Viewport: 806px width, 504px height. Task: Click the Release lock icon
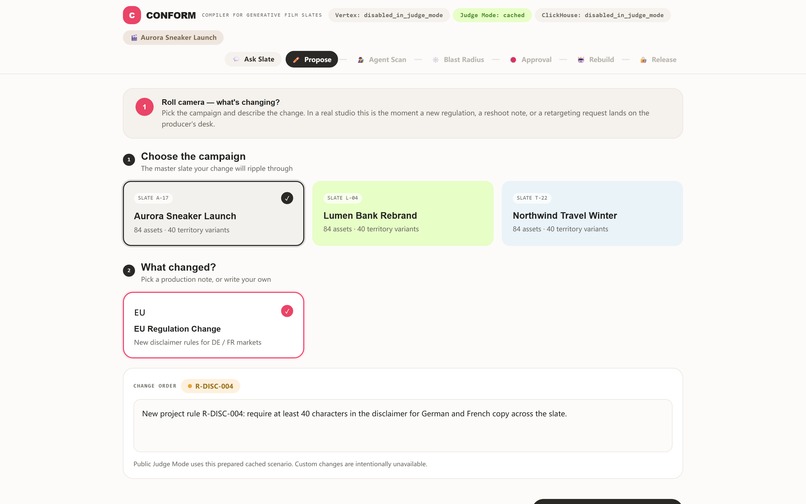coord(643,60)
